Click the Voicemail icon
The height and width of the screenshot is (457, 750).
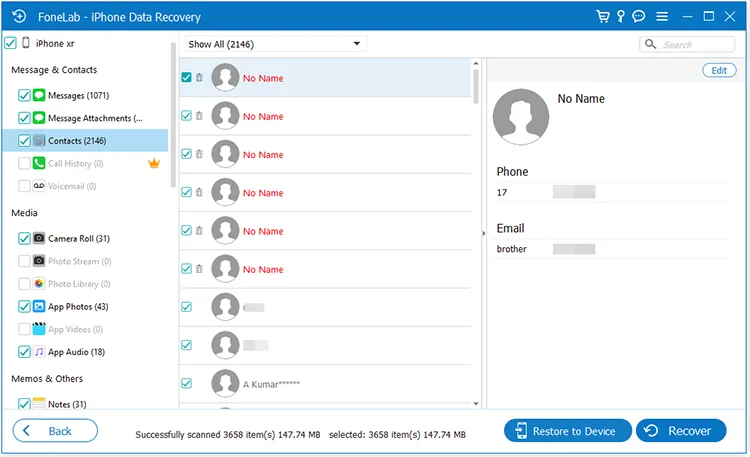39,186
